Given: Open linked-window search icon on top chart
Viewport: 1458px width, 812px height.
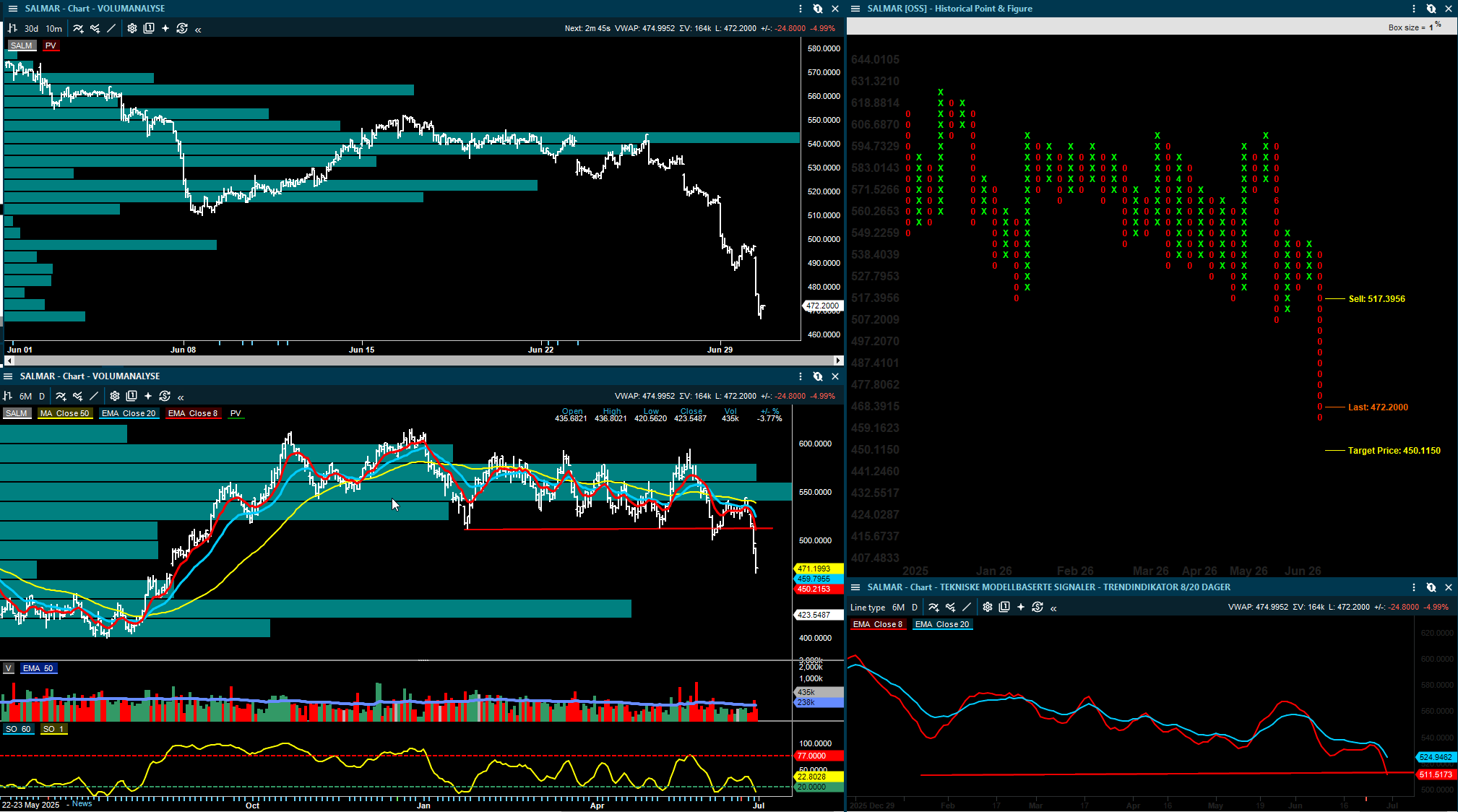Looking at the screenshot, I should tap(818, 9).
